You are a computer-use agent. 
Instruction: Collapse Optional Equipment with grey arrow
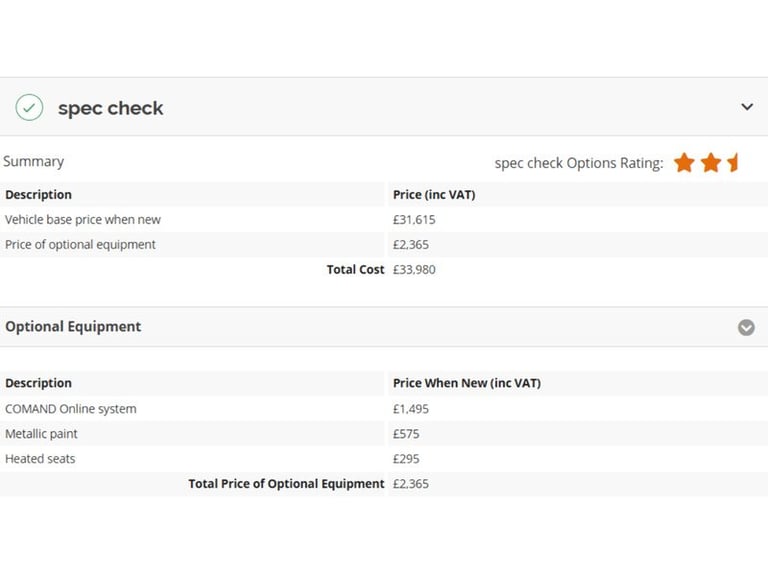pos(746,327)
